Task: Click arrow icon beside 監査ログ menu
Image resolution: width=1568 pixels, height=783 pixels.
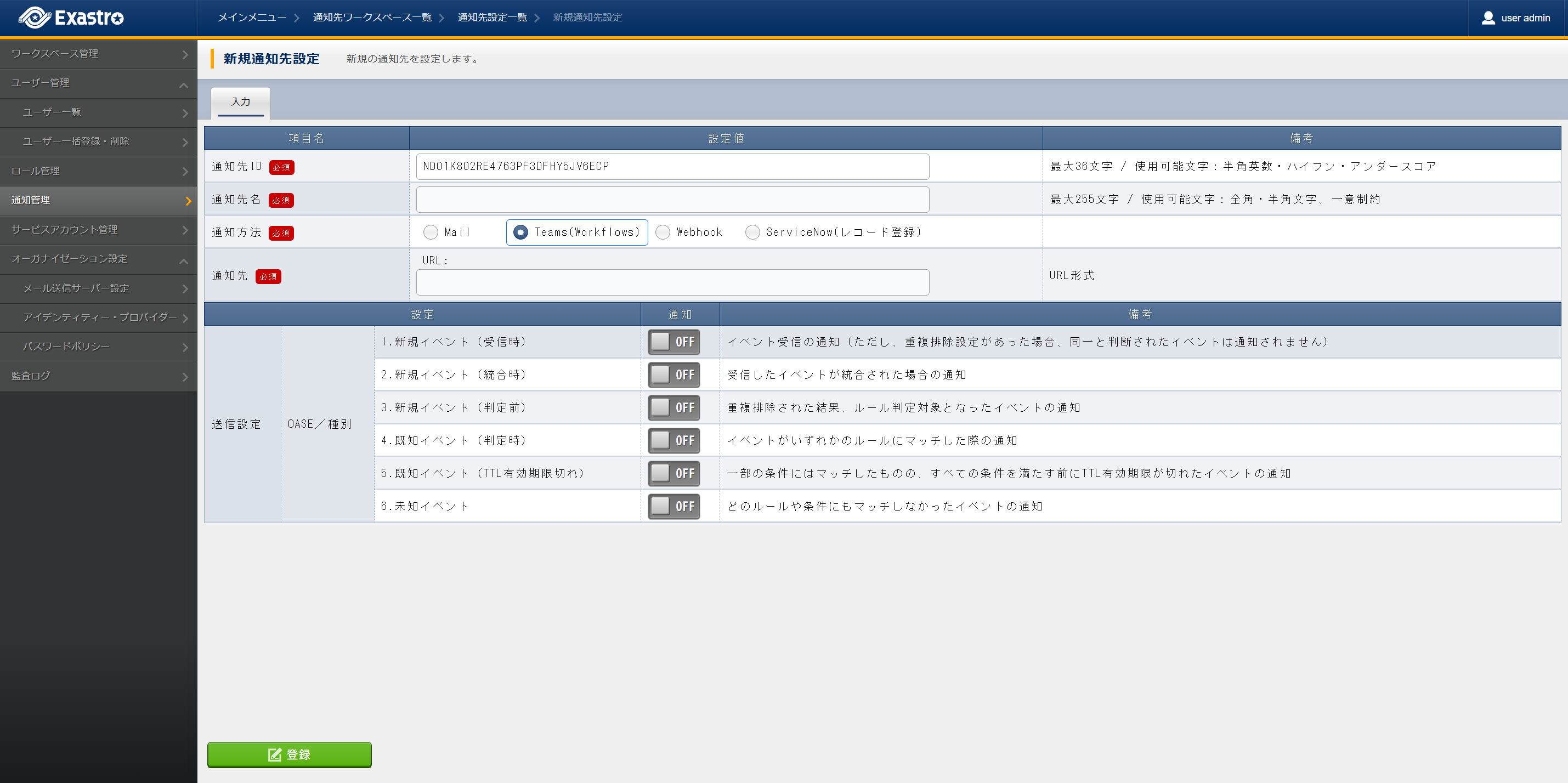Action: (185, 377)
